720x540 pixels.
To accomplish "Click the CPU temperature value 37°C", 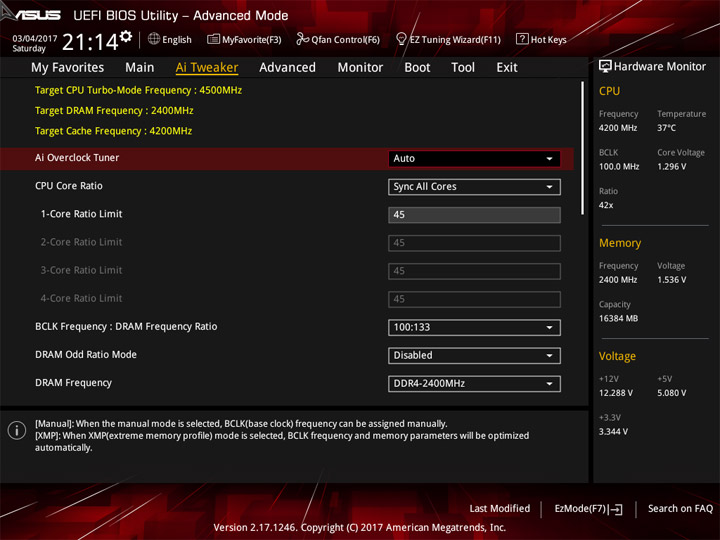I will pyautogui.click(x=666, y=128).
